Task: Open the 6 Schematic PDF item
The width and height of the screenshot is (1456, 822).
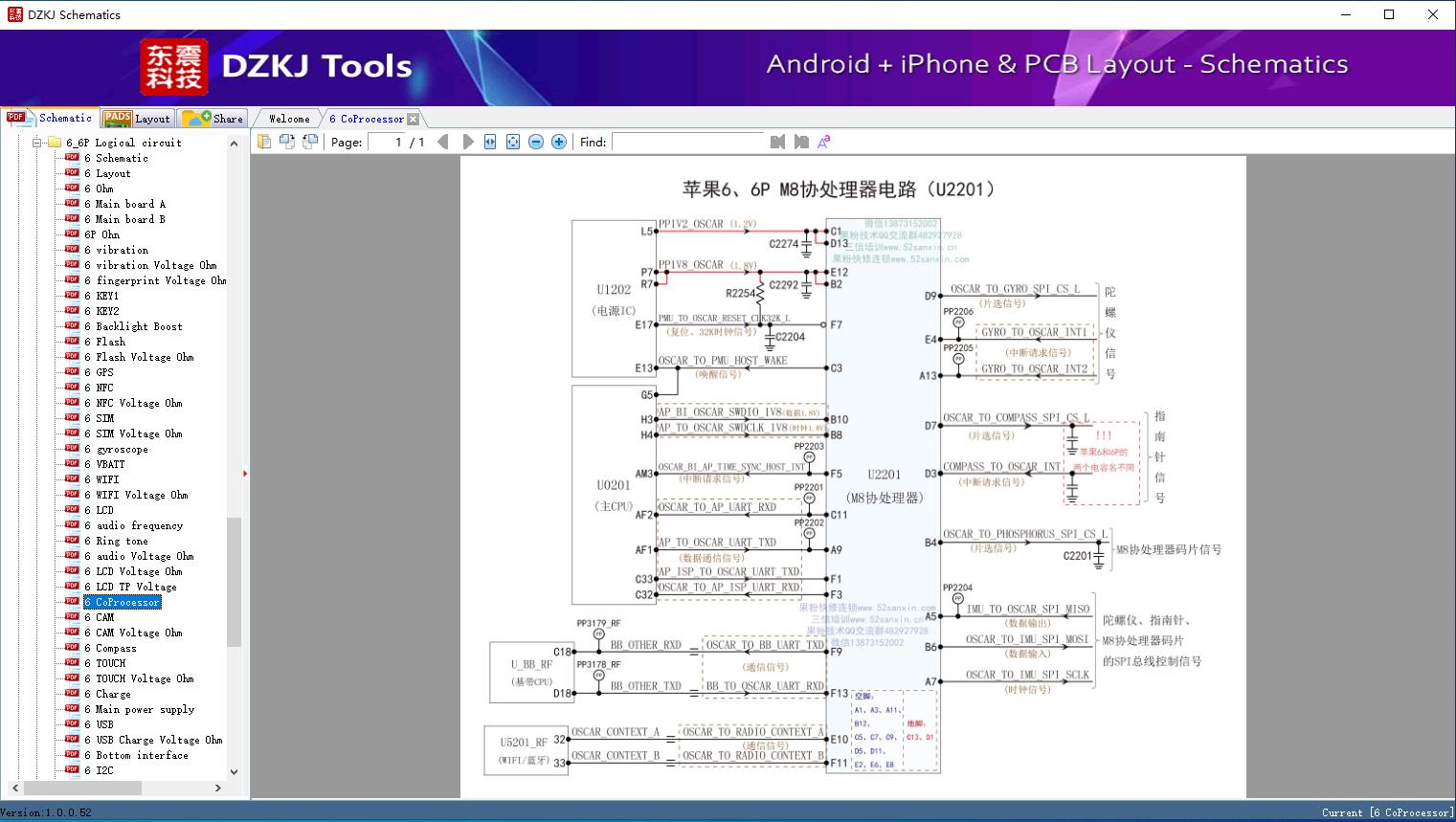Action: pos(116,158)
